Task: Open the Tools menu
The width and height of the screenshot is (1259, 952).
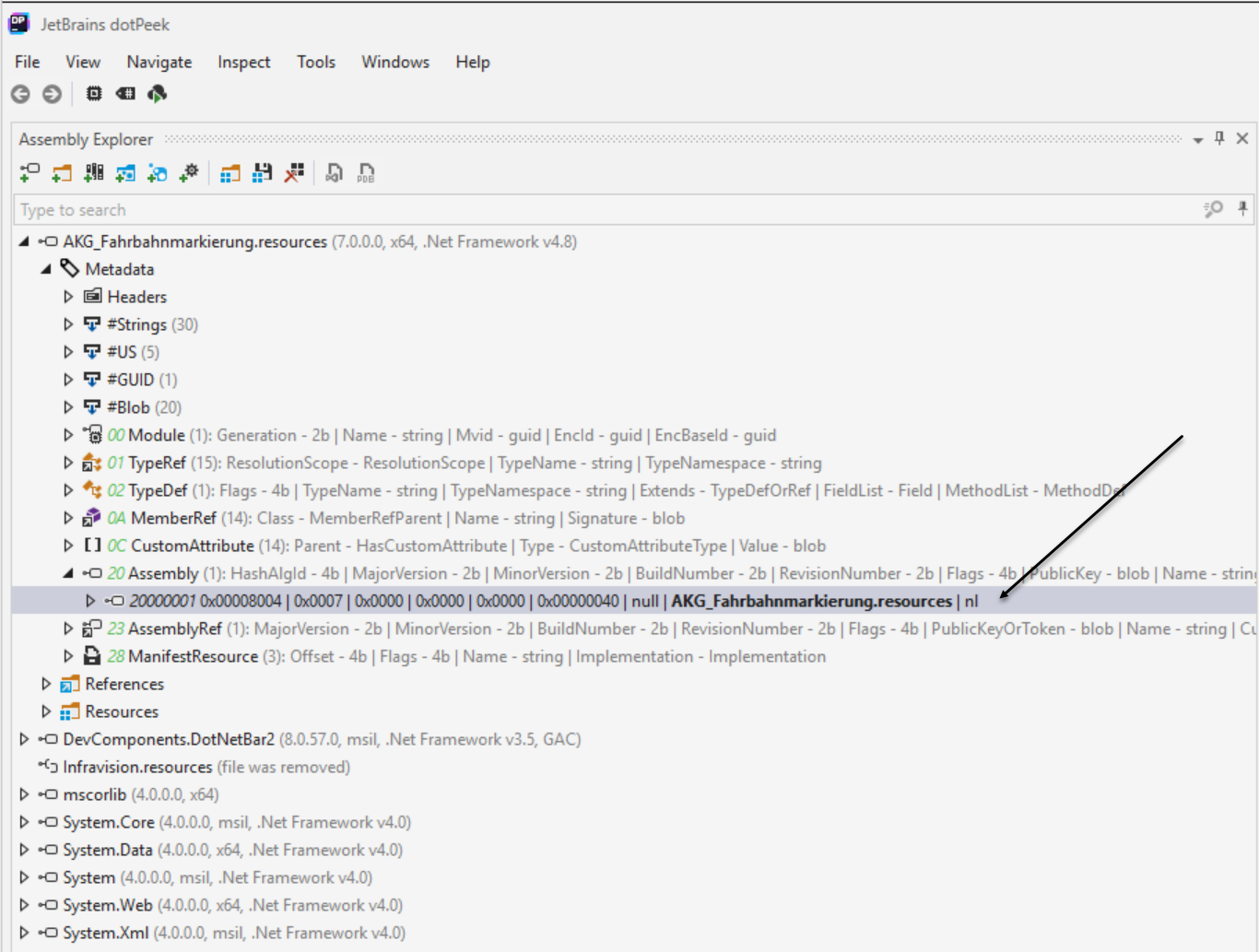Action: [316, 62]
